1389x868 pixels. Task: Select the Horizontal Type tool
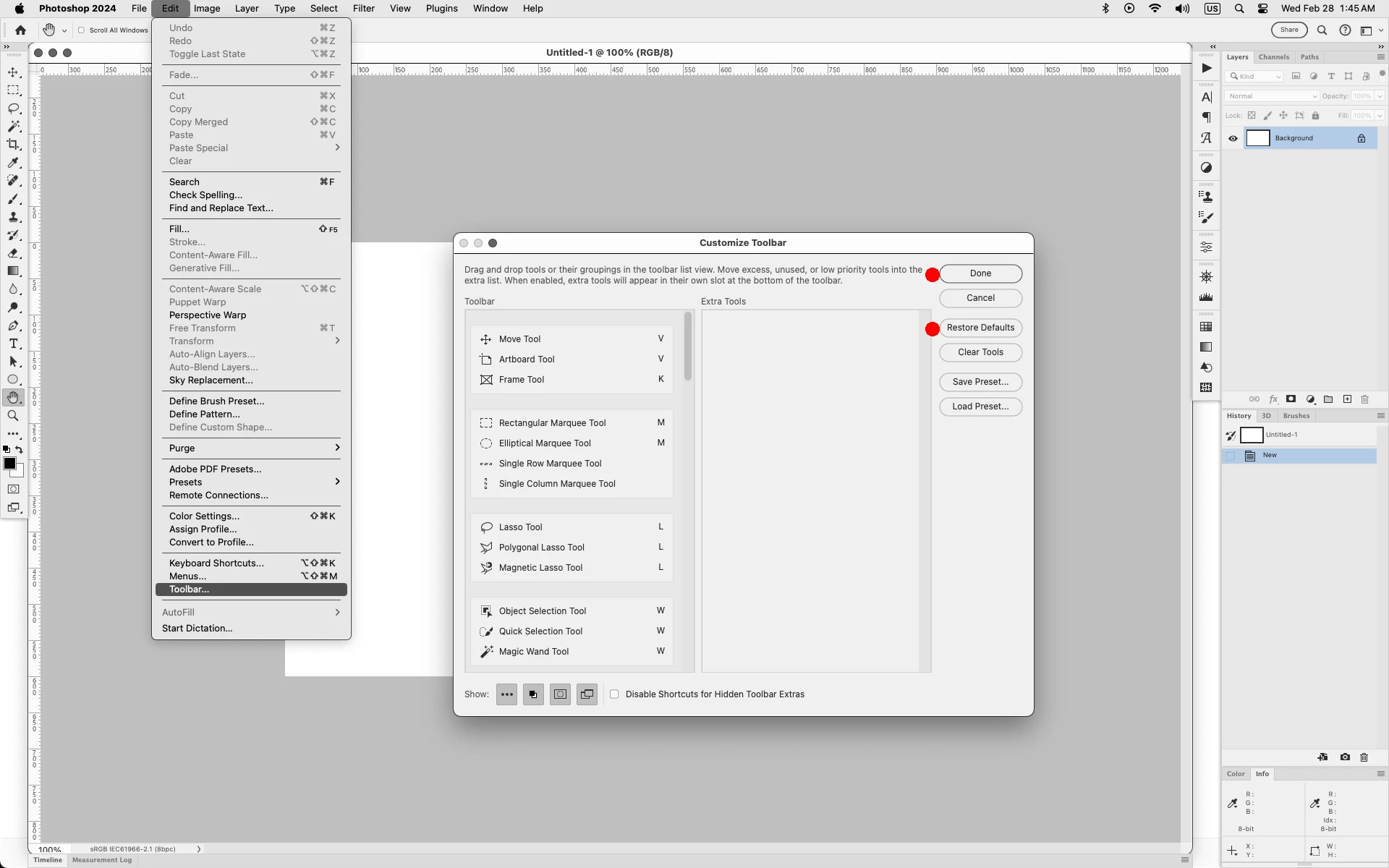point(13,344)
